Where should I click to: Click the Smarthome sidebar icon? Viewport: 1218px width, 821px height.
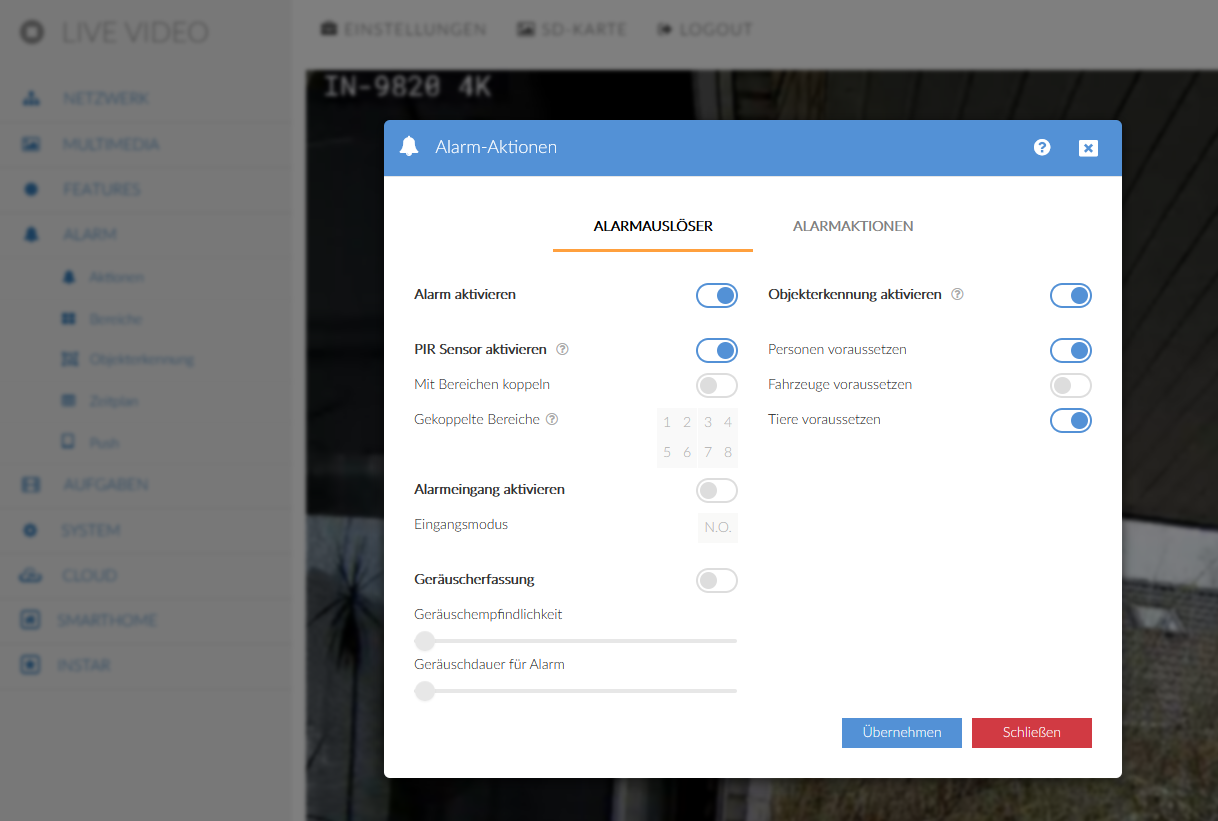coord(31,621)
